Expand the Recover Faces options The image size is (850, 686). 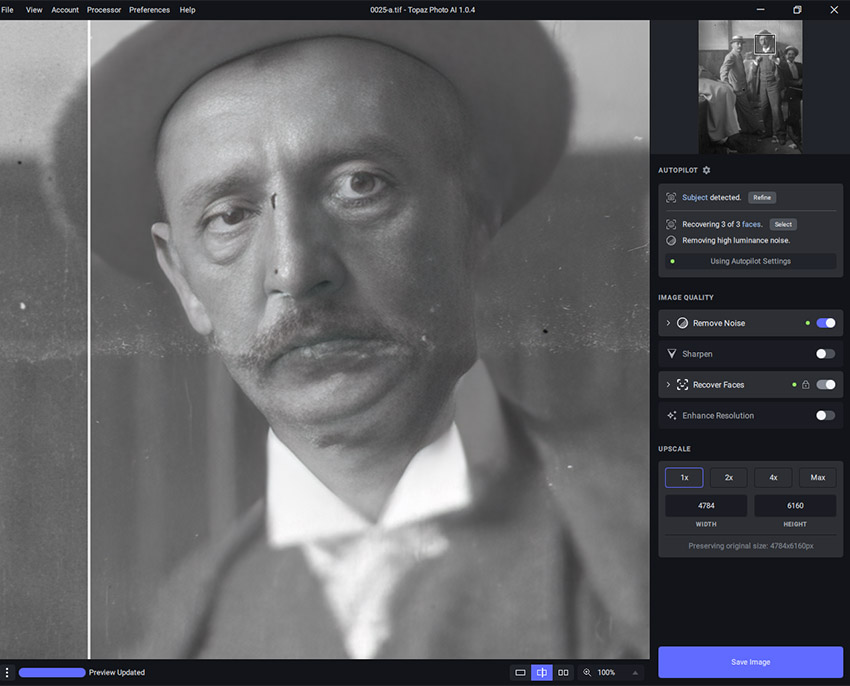[668, 385]
